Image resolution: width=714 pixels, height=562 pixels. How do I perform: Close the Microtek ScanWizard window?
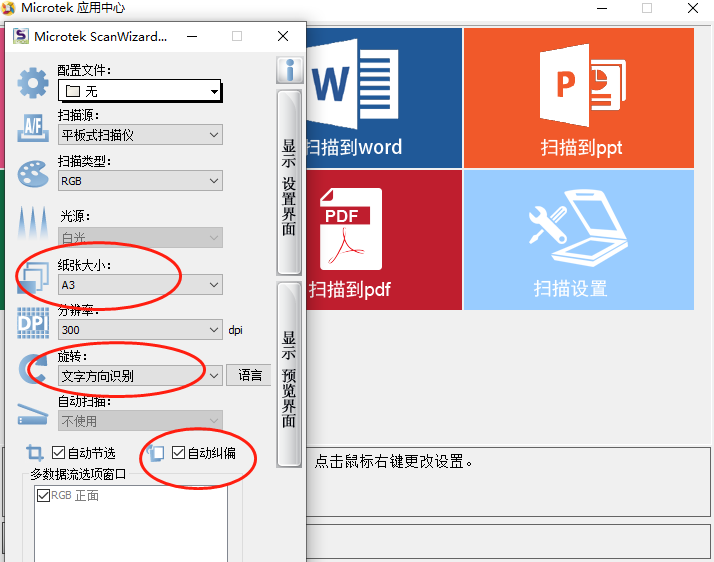point(283,36)
